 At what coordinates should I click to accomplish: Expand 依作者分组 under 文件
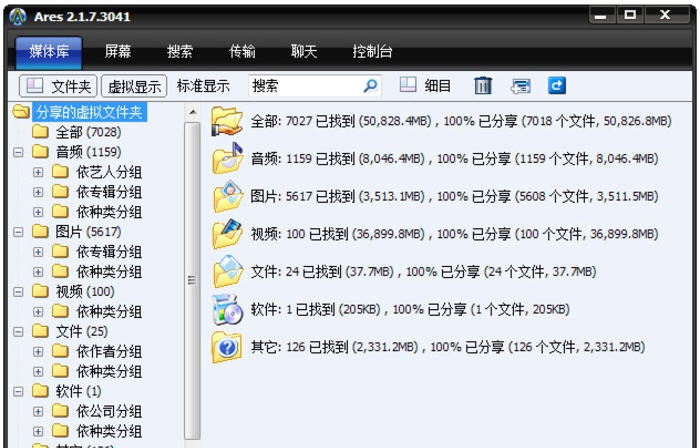[38, 352]
